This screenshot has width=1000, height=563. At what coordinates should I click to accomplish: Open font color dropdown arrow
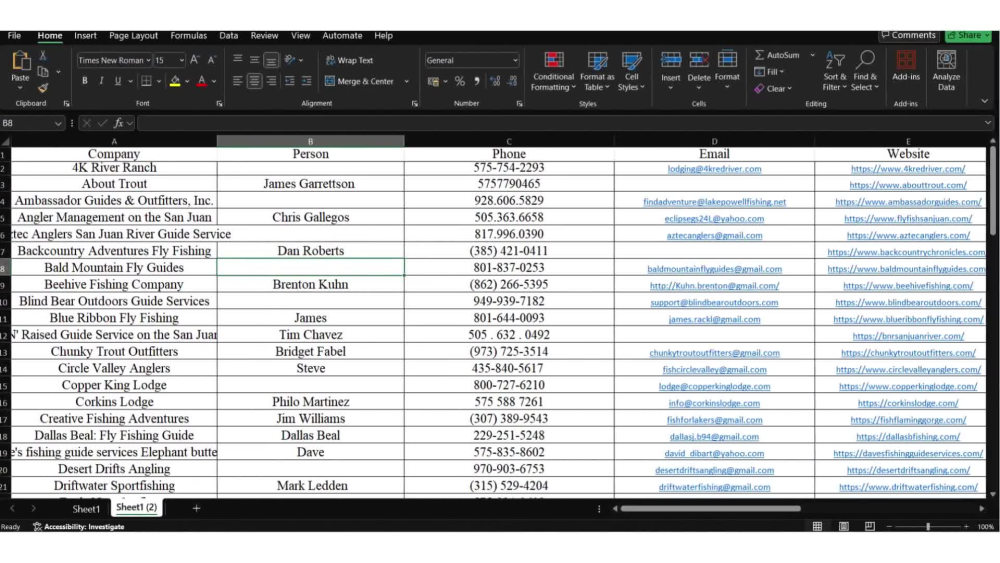pyautogui.click(x=214, y=82)
